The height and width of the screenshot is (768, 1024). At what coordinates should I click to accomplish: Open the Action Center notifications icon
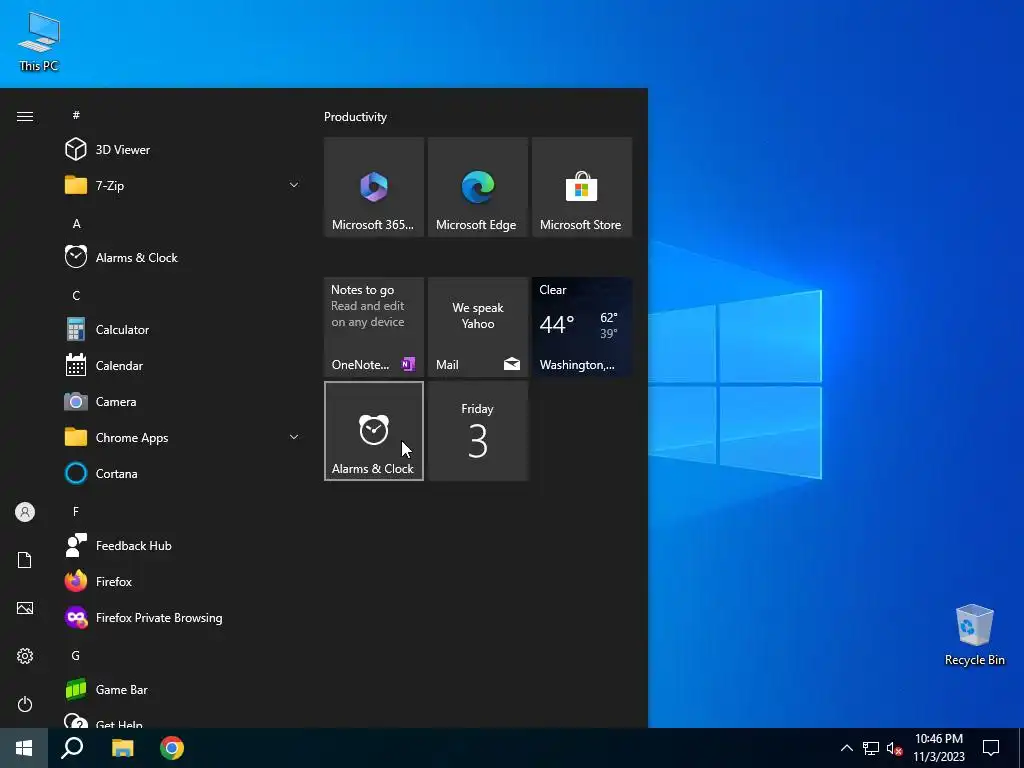[x=991, y=748]
